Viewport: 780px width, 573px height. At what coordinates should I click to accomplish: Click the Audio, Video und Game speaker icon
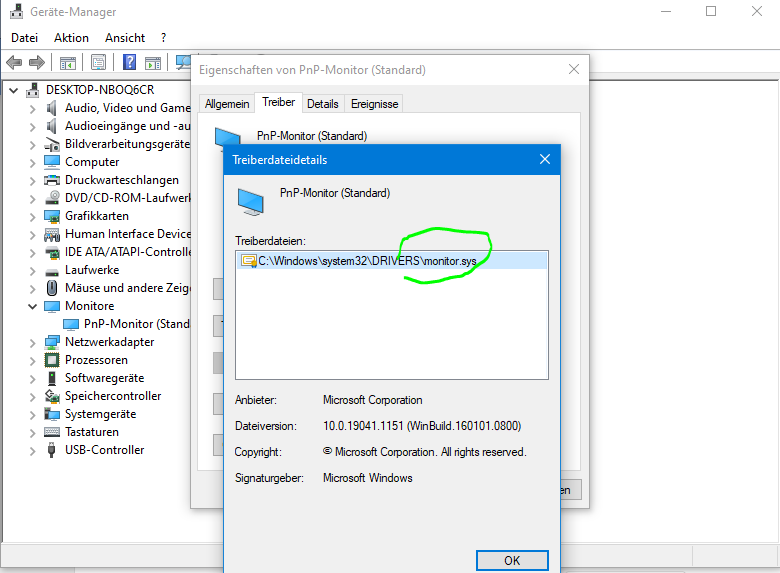[x=51, y=108]
